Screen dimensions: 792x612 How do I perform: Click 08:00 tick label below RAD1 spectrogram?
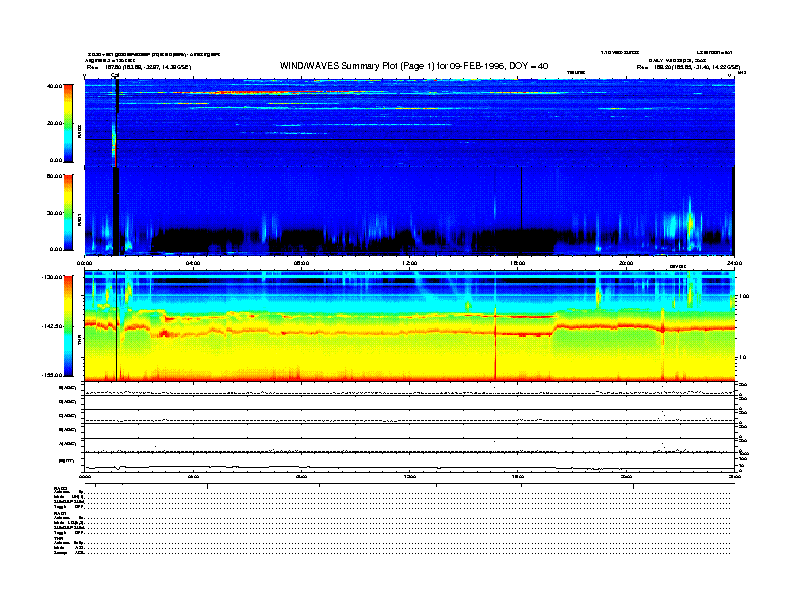pos(301,263)
